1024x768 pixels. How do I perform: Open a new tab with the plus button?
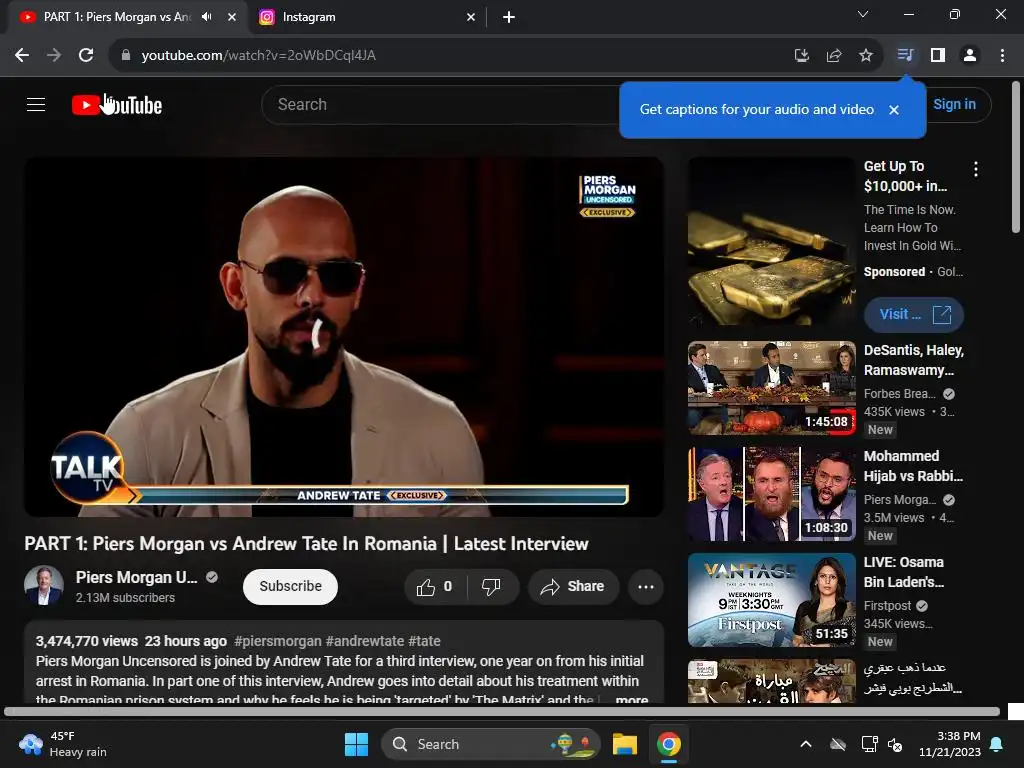tap(509, 17)
